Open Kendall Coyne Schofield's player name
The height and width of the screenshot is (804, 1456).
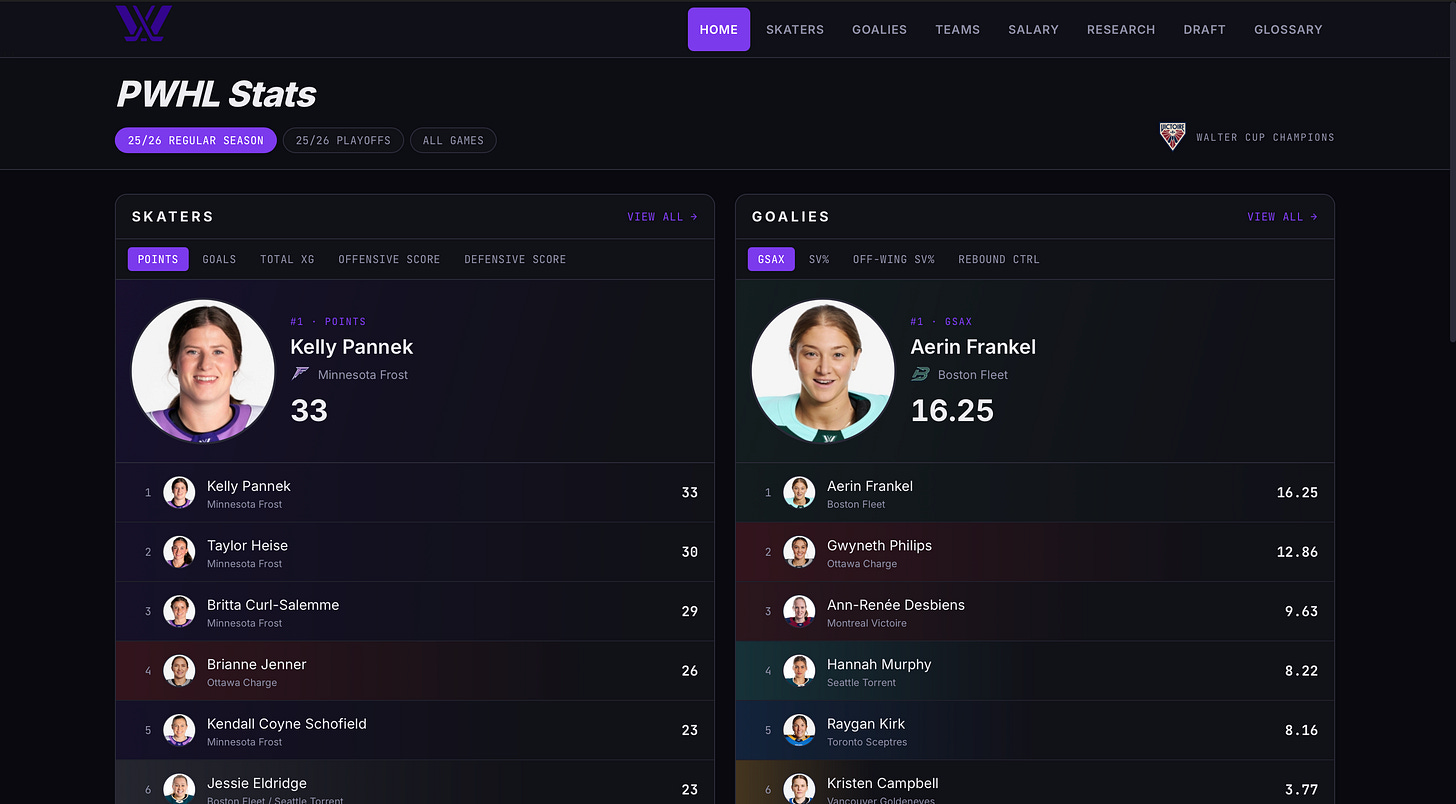click(x=287, y=723)
